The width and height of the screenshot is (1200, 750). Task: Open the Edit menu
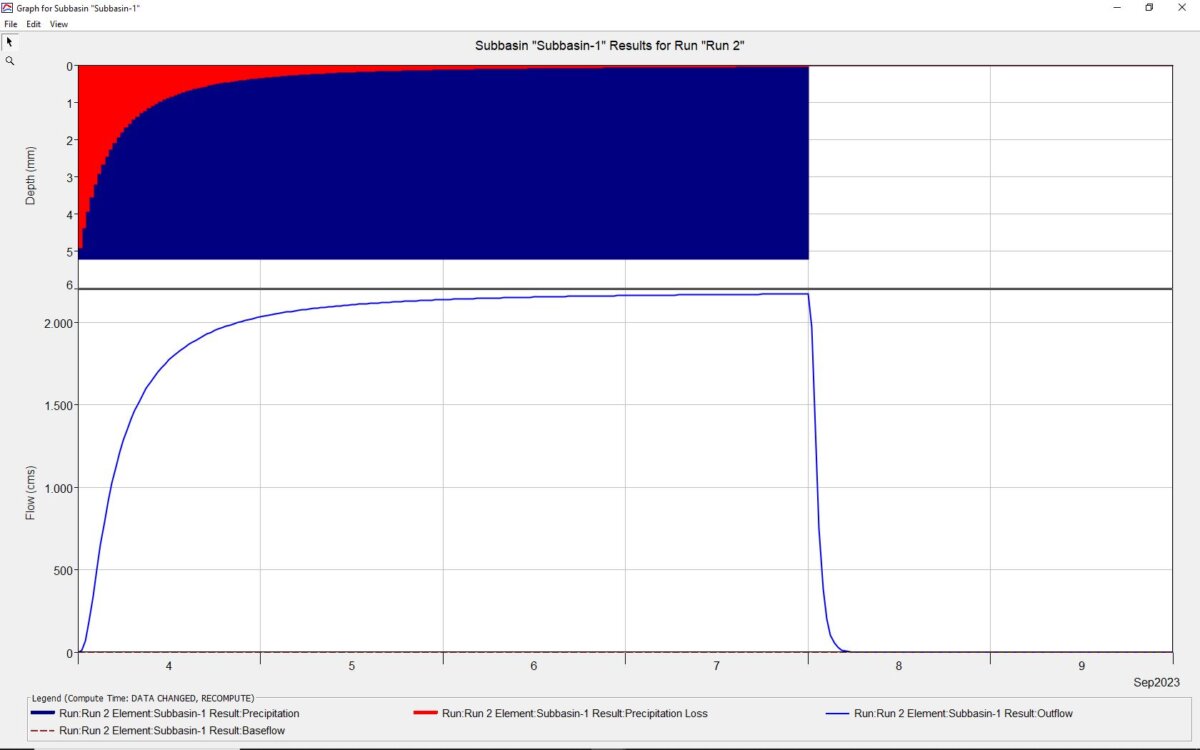point(33,24)
